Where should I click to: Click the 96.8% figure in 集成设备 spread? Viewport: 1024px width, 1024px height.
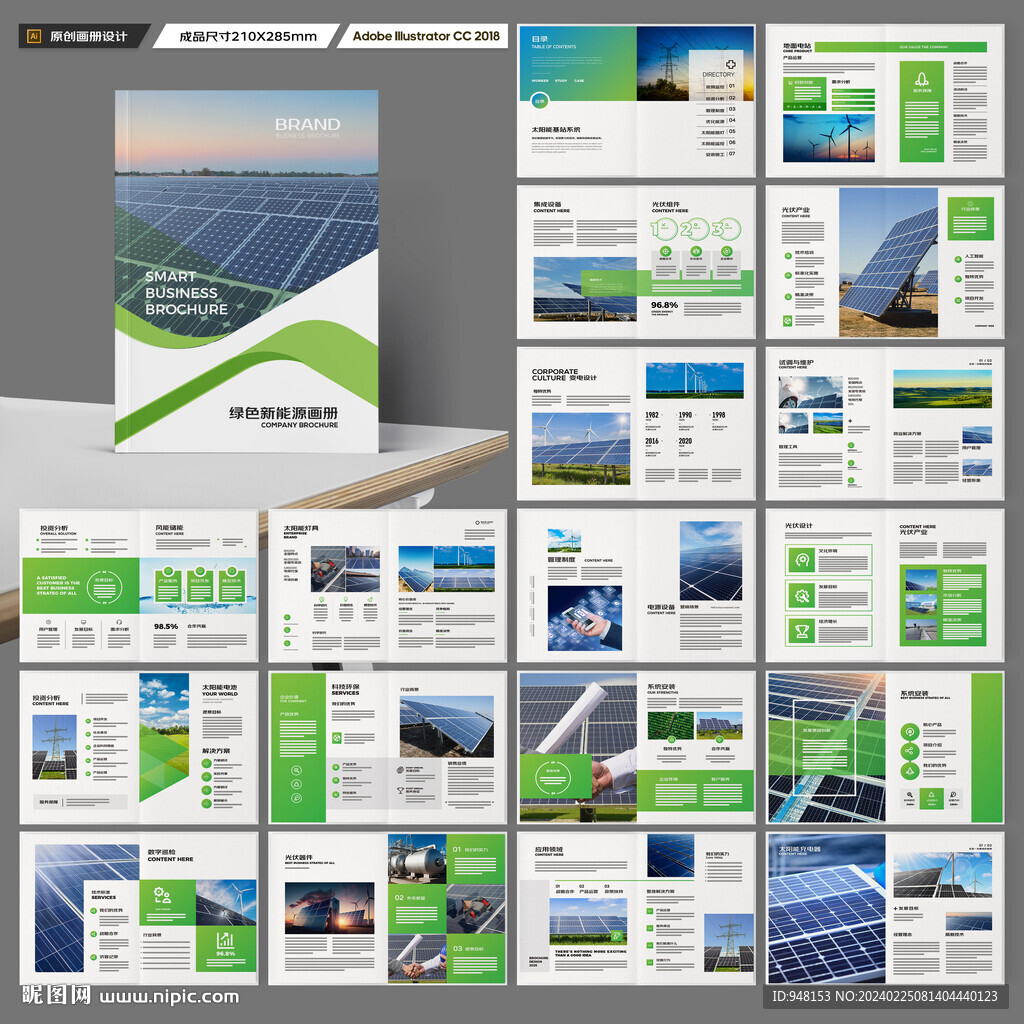(x=664, y=305)
